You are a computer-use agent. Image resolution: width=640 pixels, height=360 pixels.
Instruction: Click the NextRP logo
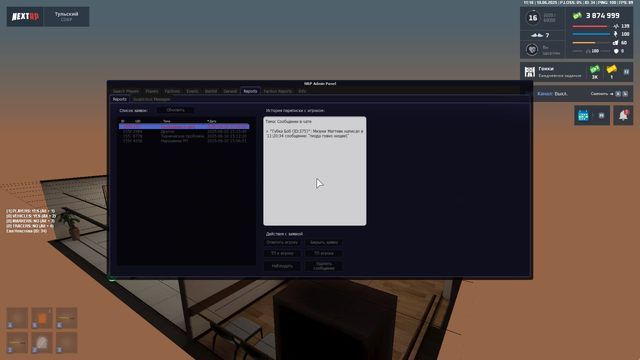click(25, 17)
